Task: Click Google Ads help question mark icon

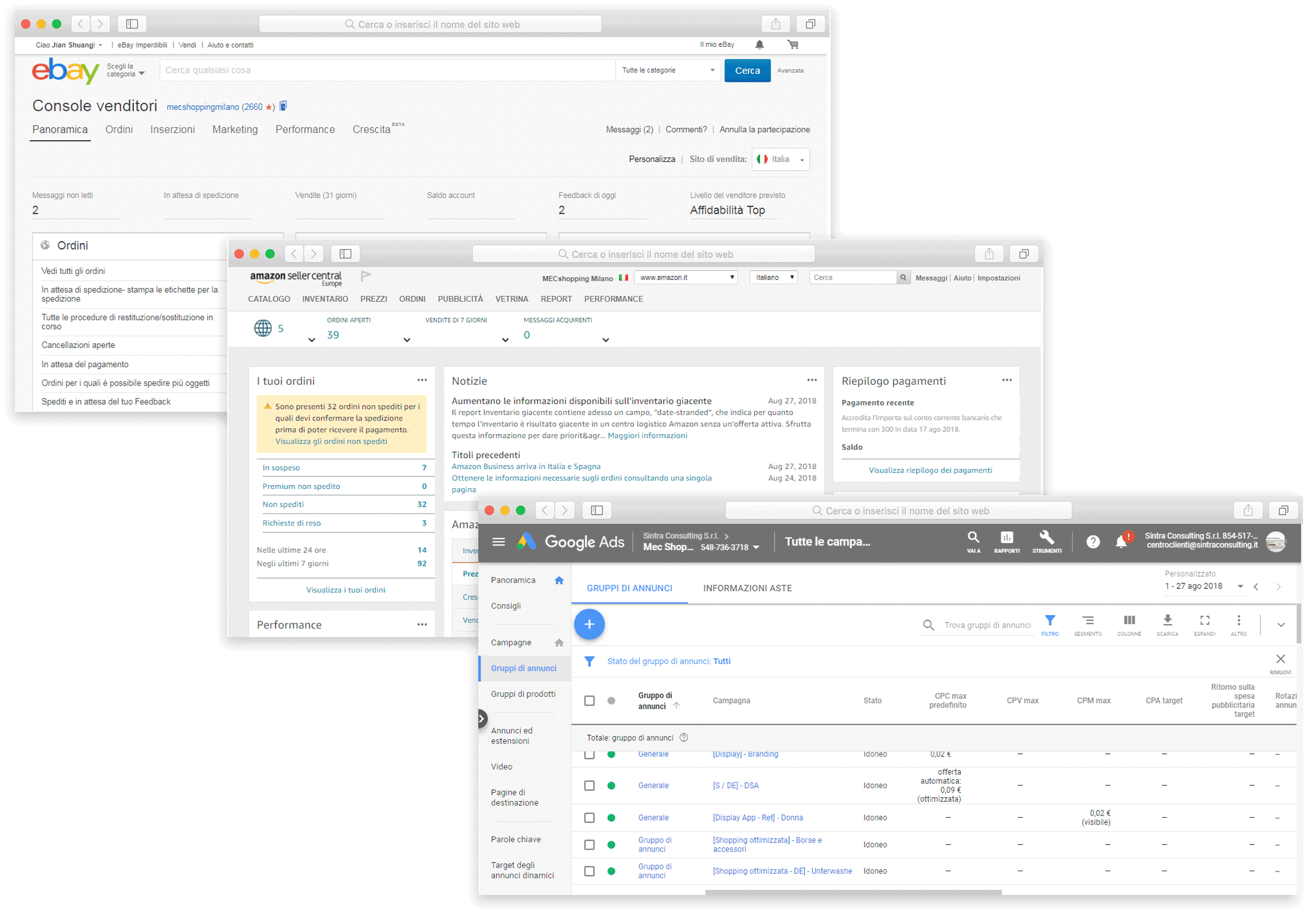Action: tap(1093, 542)
